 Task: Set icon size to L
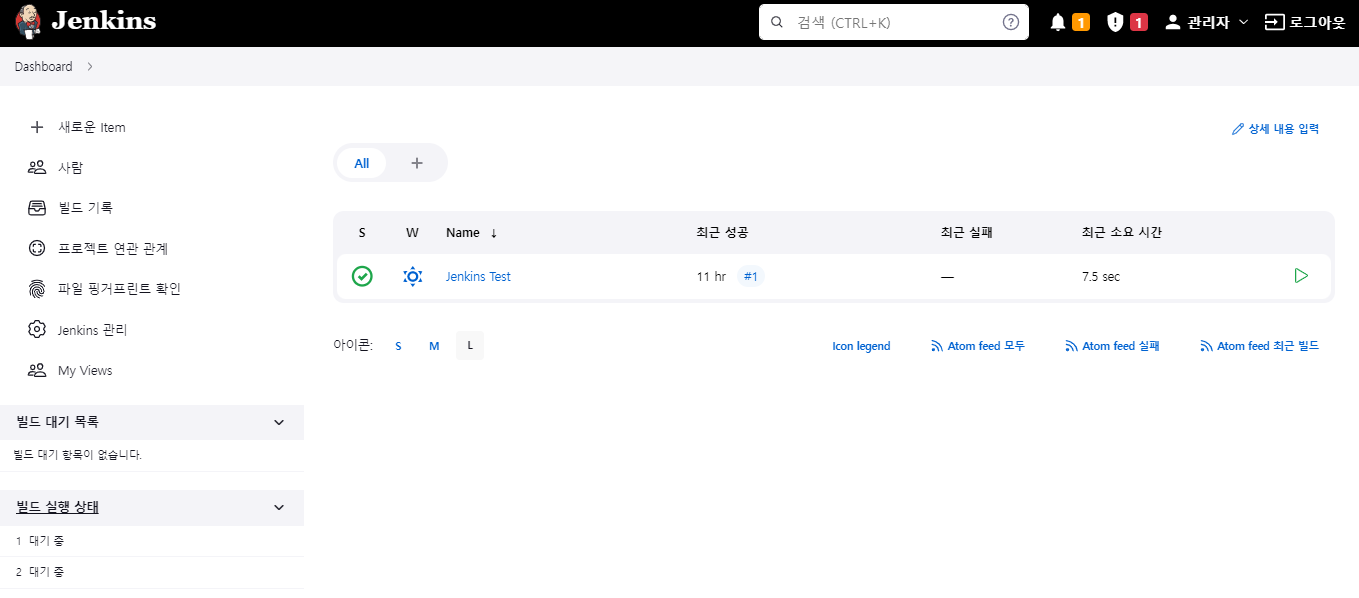click(x=470, y=346)
